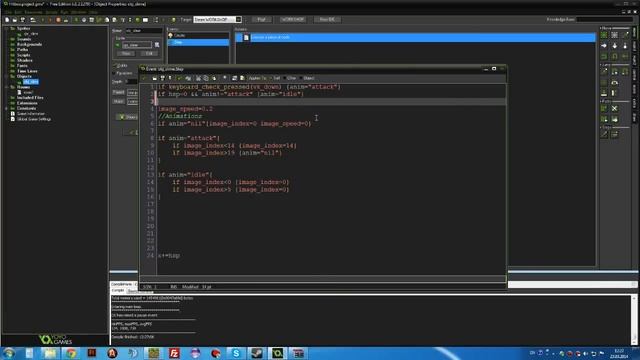
Task: Open Global Game Settings in tree
Action: [x=33, y=119]
